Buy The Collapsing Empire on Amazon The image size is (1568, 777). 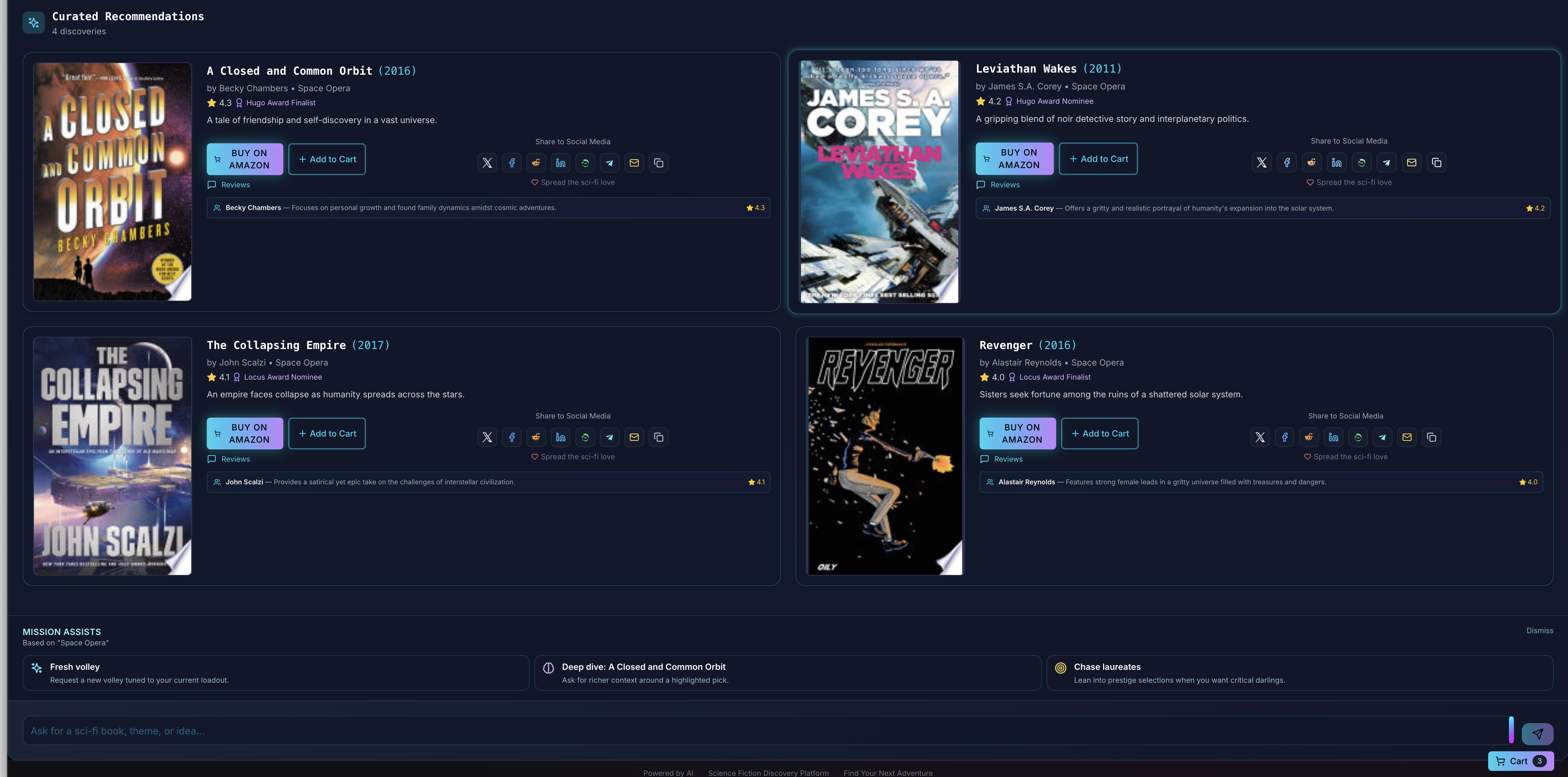pyautogui.click(x=245, y=434)
